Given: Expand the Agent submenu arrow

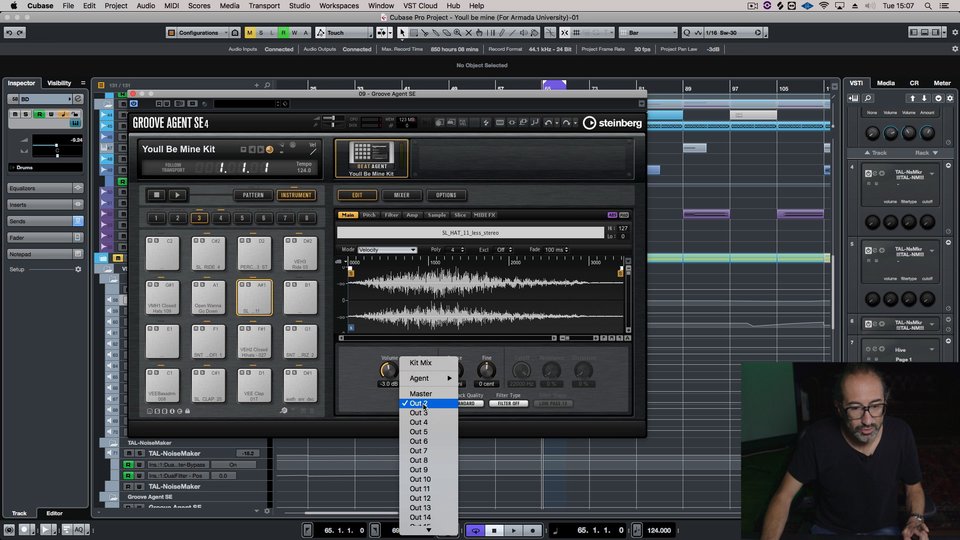Looking at the screenshot, I should [x=449, y=378].
